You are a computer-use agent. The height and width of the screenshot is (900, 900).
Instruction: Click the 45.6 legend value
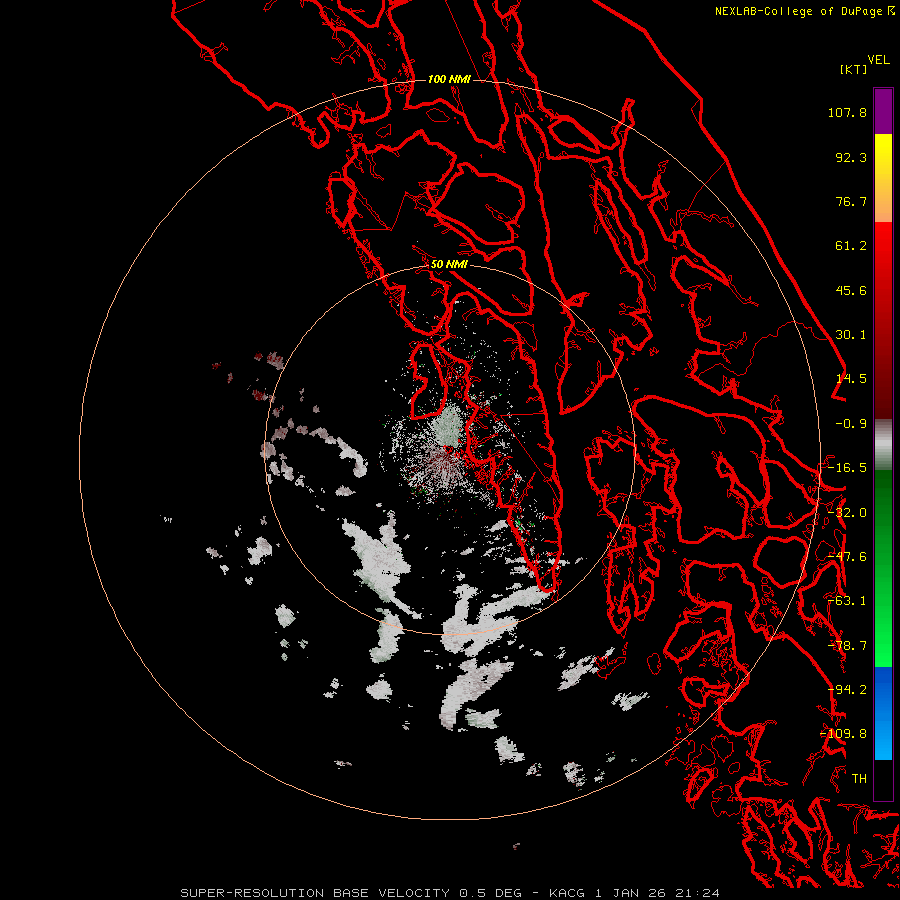851,290
